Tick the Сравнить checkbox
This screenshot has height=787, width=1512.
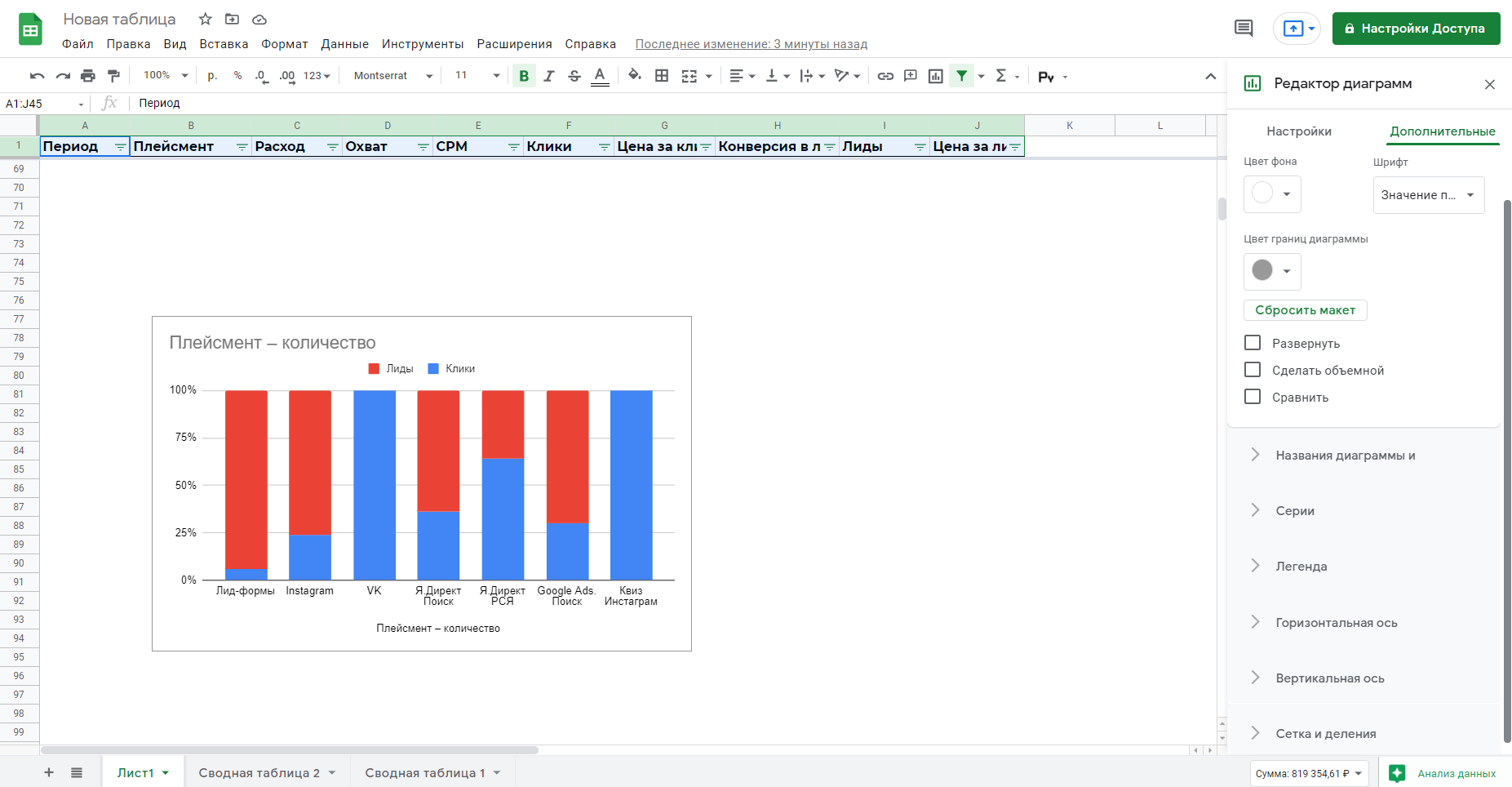(x=1253, y=397)
